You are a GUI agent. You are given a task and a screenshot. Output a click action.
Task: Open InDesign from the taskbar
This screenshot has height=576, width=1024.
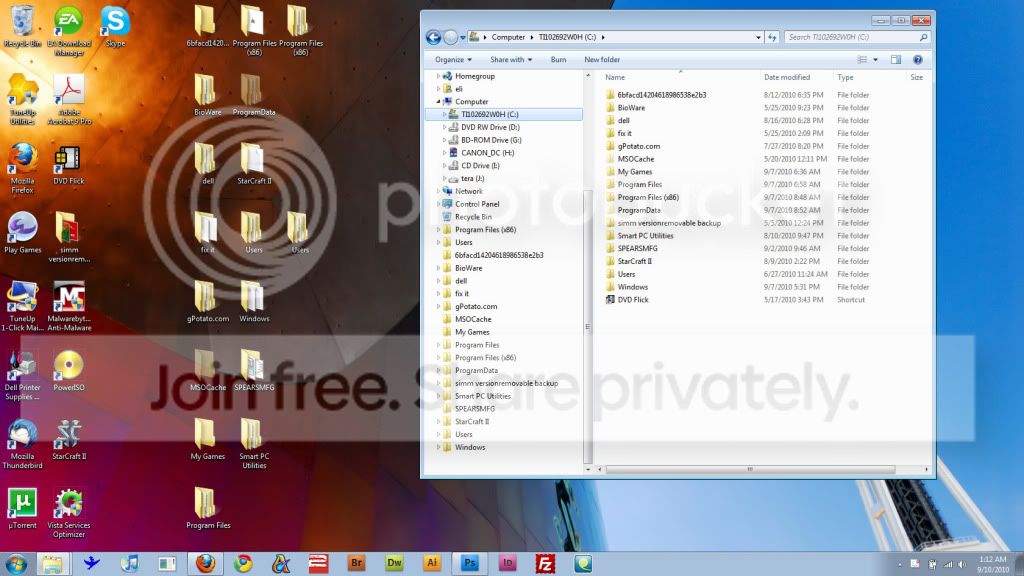tap(507, 563)
